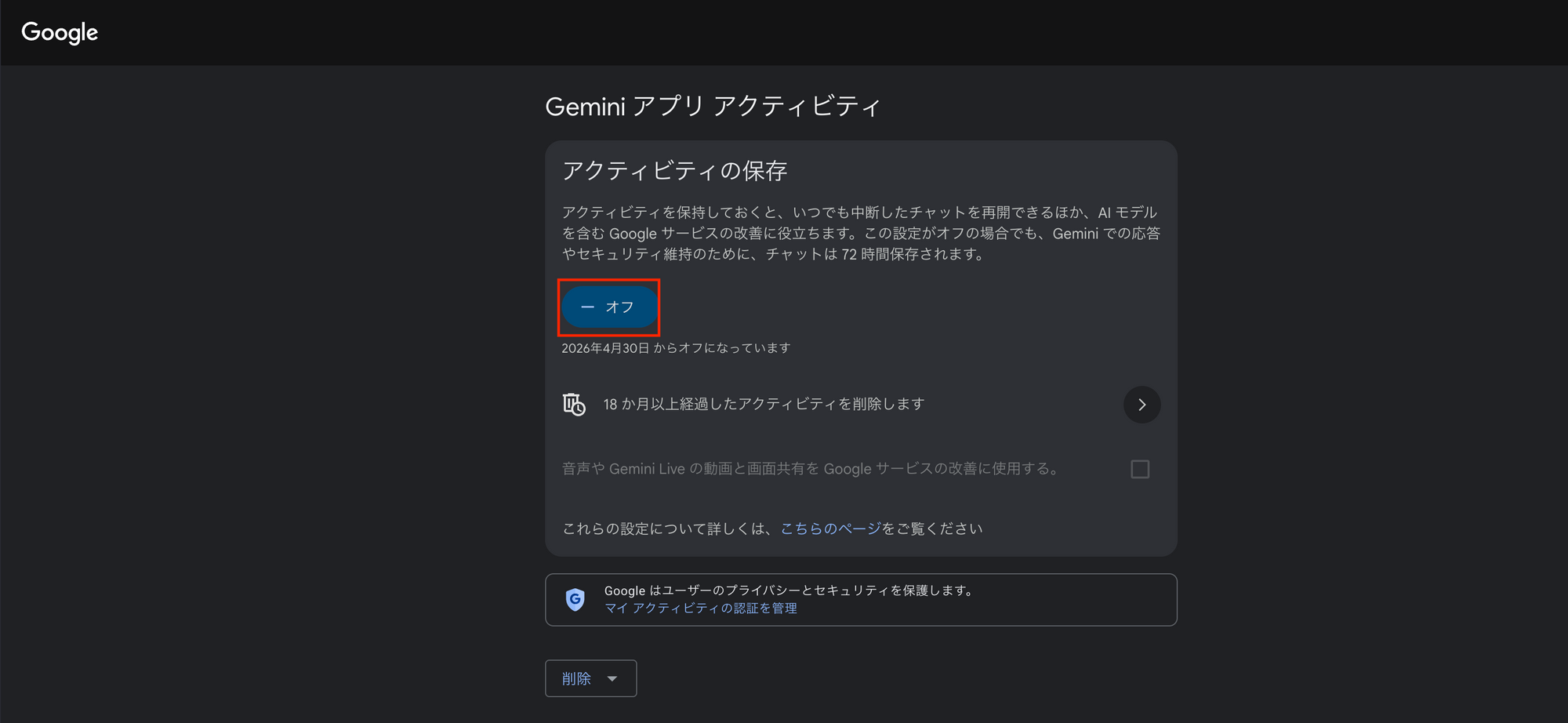The width and height of the screenshot is (1568, 723).
Task: Click the アクティビティの保存 section heading
Action: (x=675, y=171)
